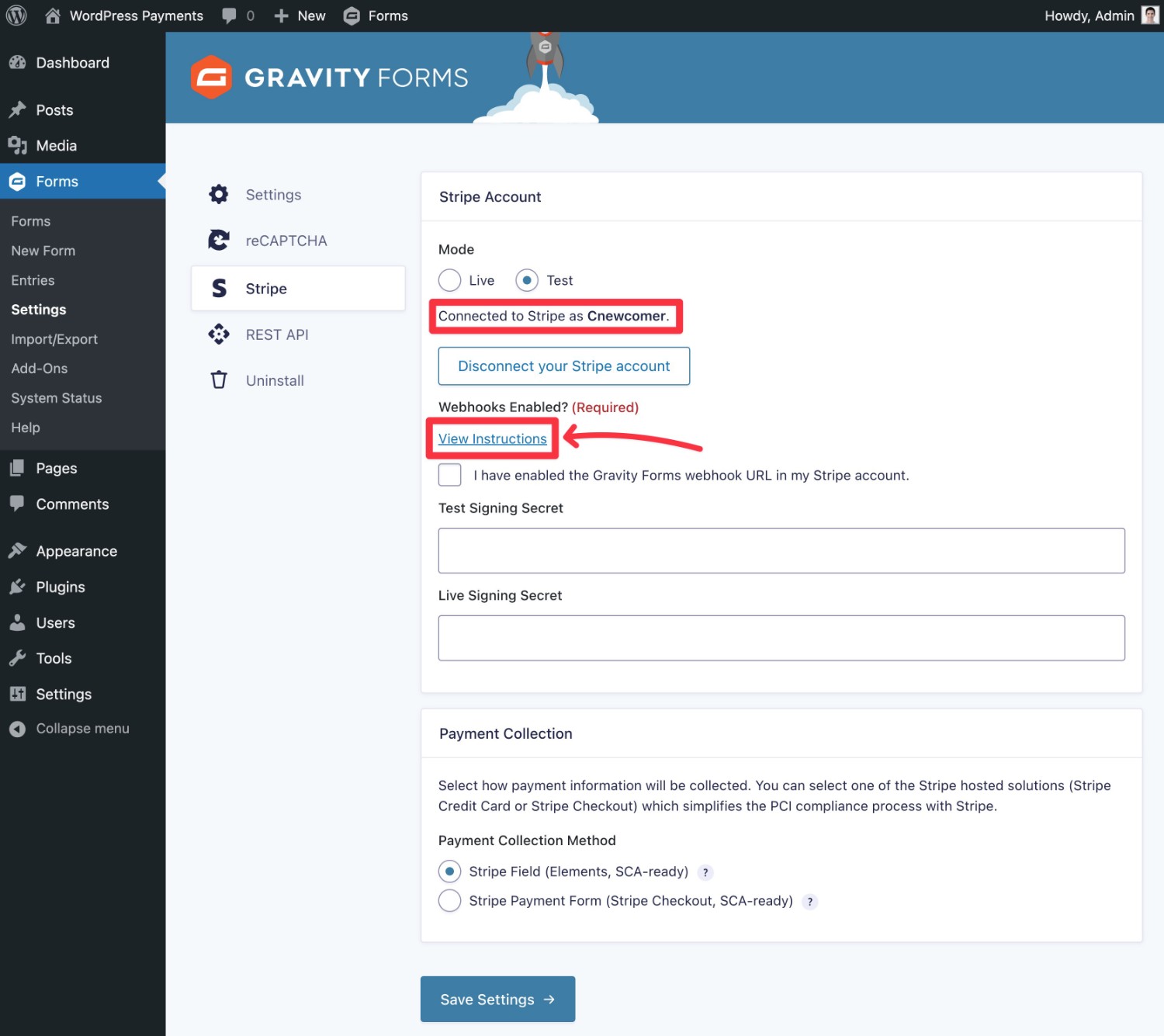Click the Uninstall trash icon
Viewport: 1164px width, 1036px height.
tap(219, 379)
